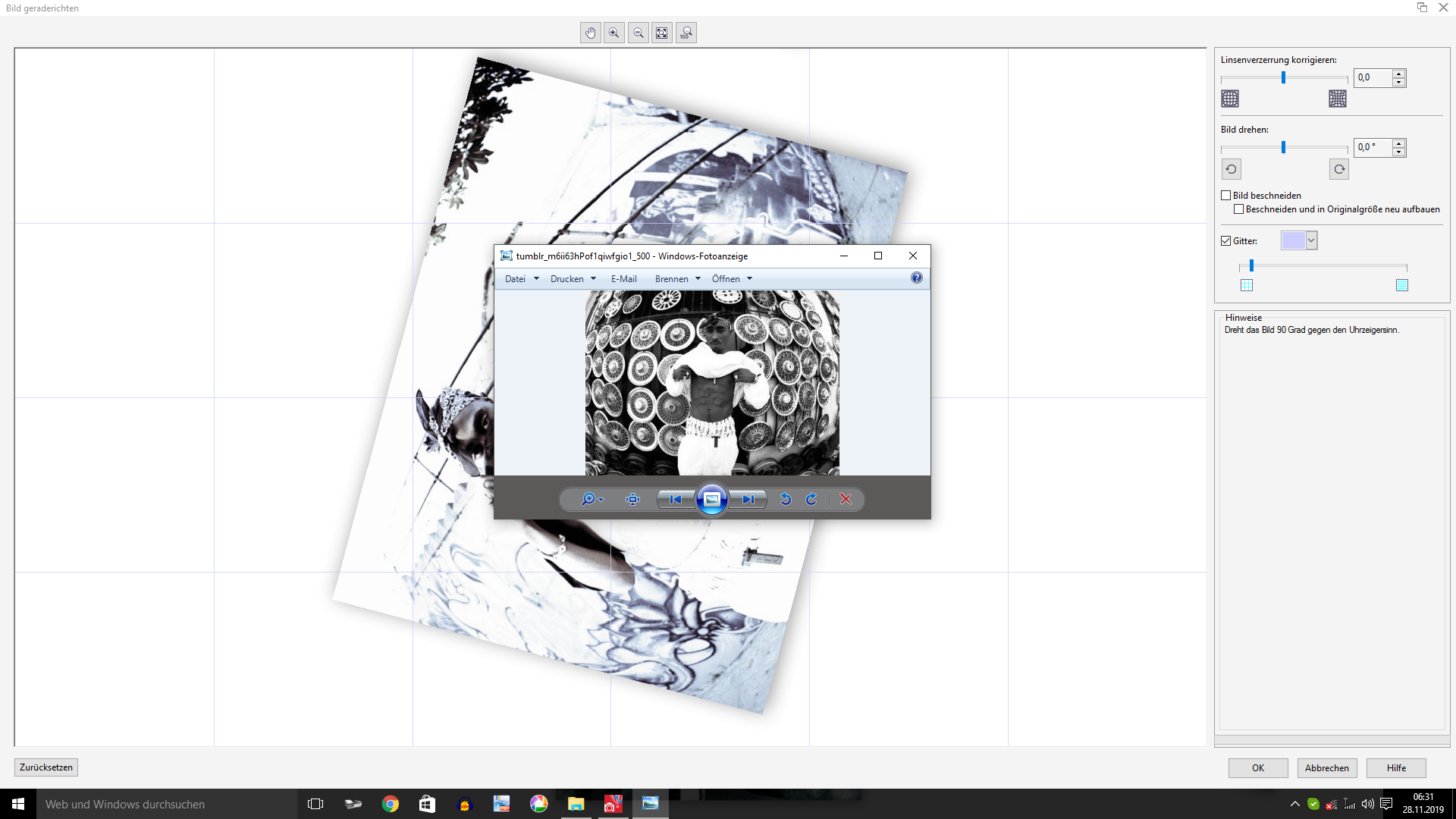
Task: Click the taskbar search box
Action: pos(167,804)
